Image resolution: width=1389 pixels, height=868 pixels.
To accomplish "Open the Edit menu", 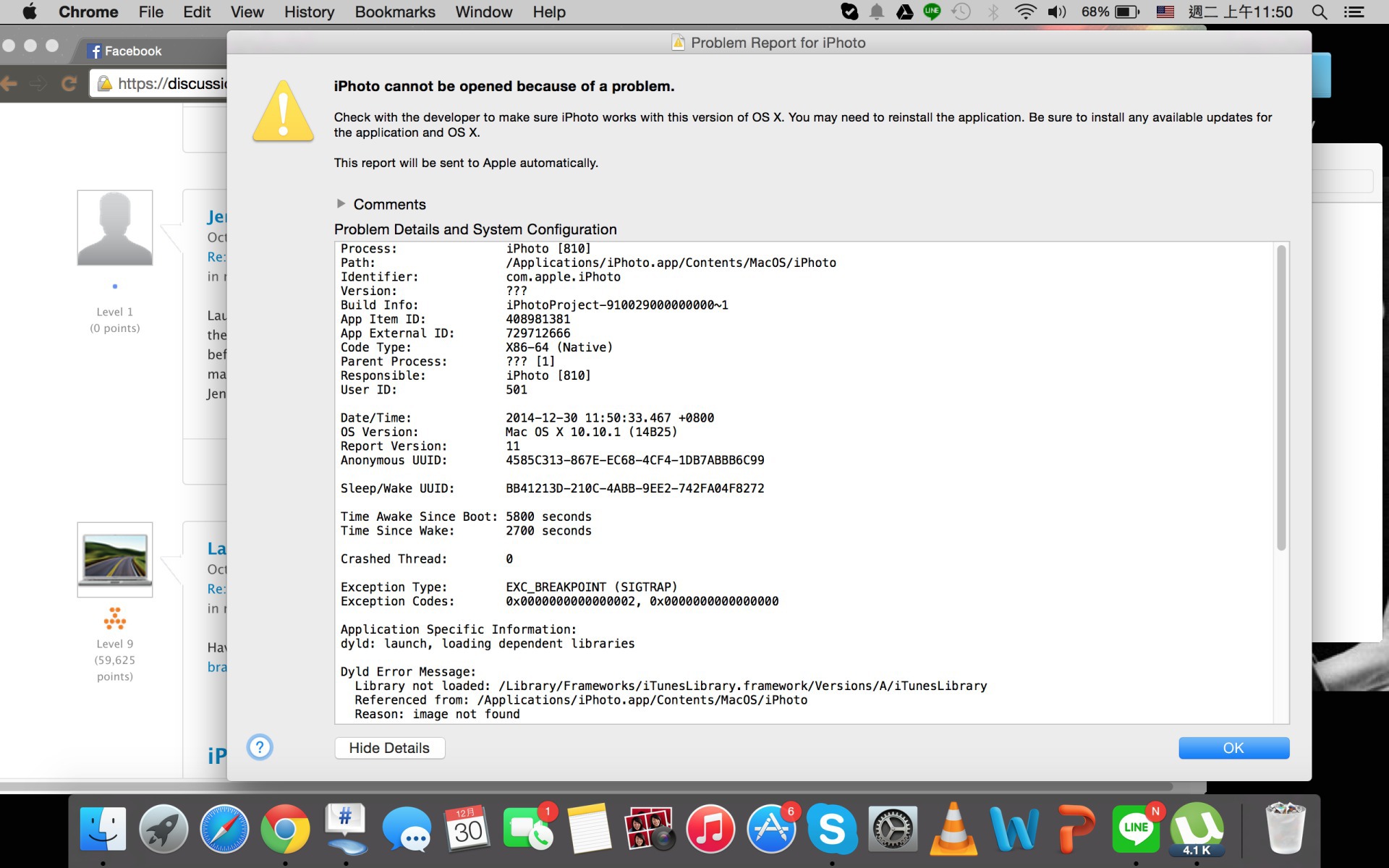I will click(197, 12).
